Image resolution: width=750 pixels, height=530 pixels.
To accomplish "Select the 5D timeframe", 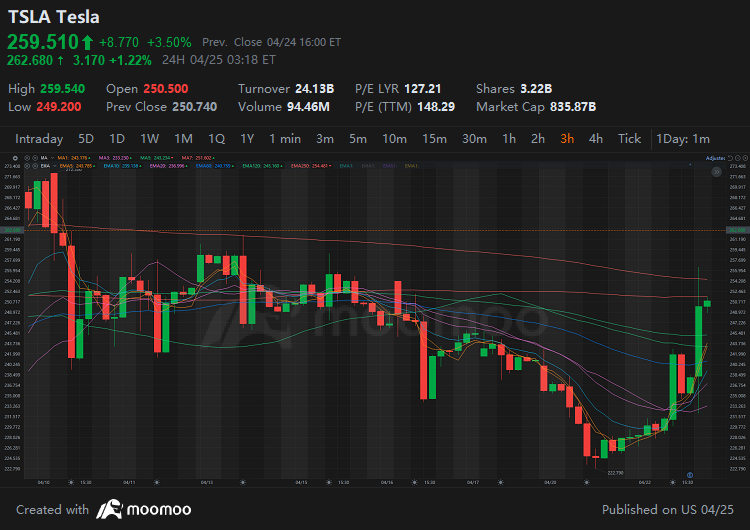I will coord(86,139).
